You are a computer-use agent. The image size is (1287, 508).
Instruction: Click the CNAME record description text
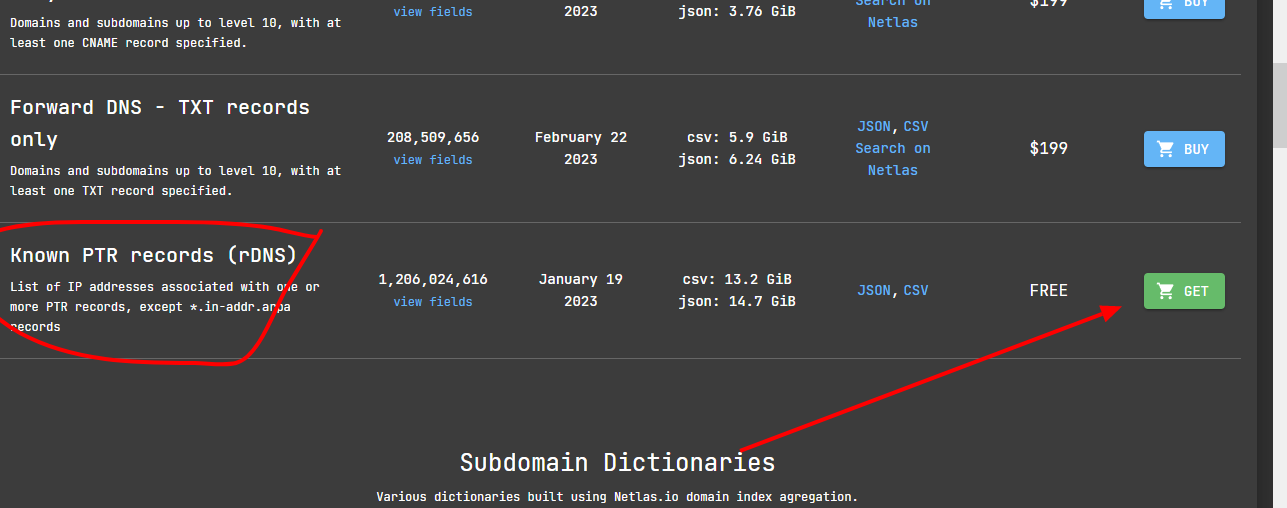point(175,33)
